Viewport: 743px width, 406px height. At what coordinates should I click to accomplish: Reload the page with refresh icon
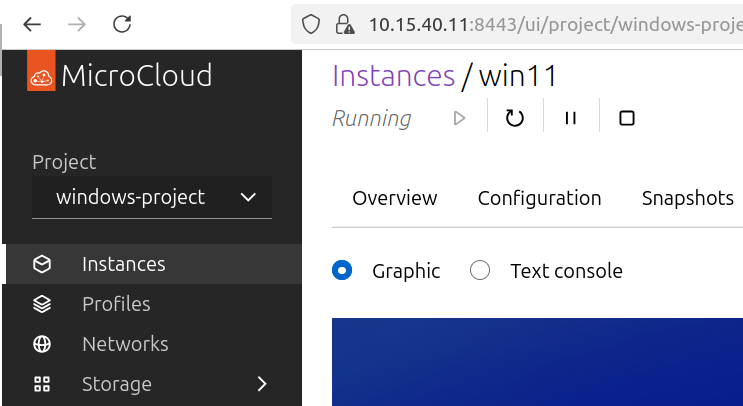tap(122, 24)
